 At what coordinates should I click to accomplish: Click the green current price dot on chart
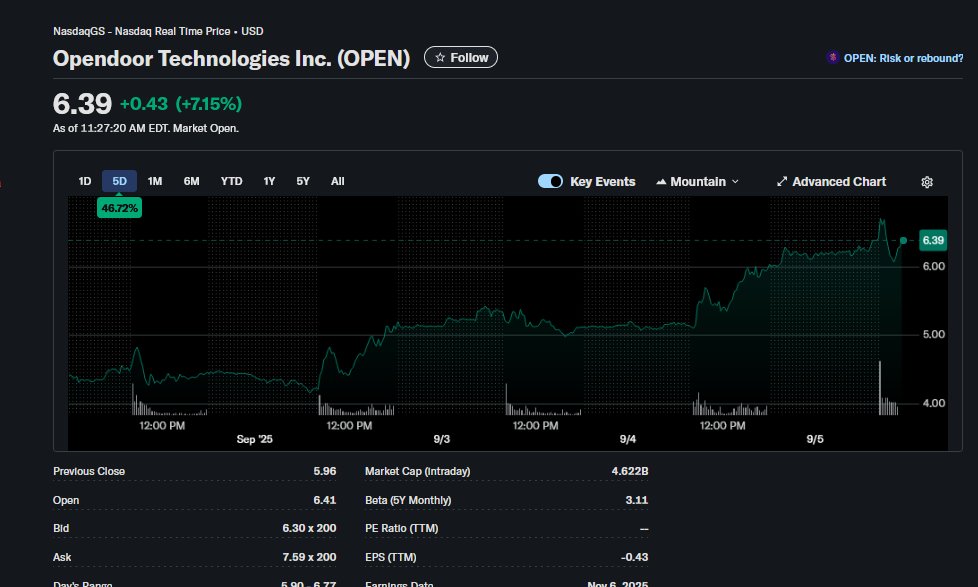coord(903,241)
